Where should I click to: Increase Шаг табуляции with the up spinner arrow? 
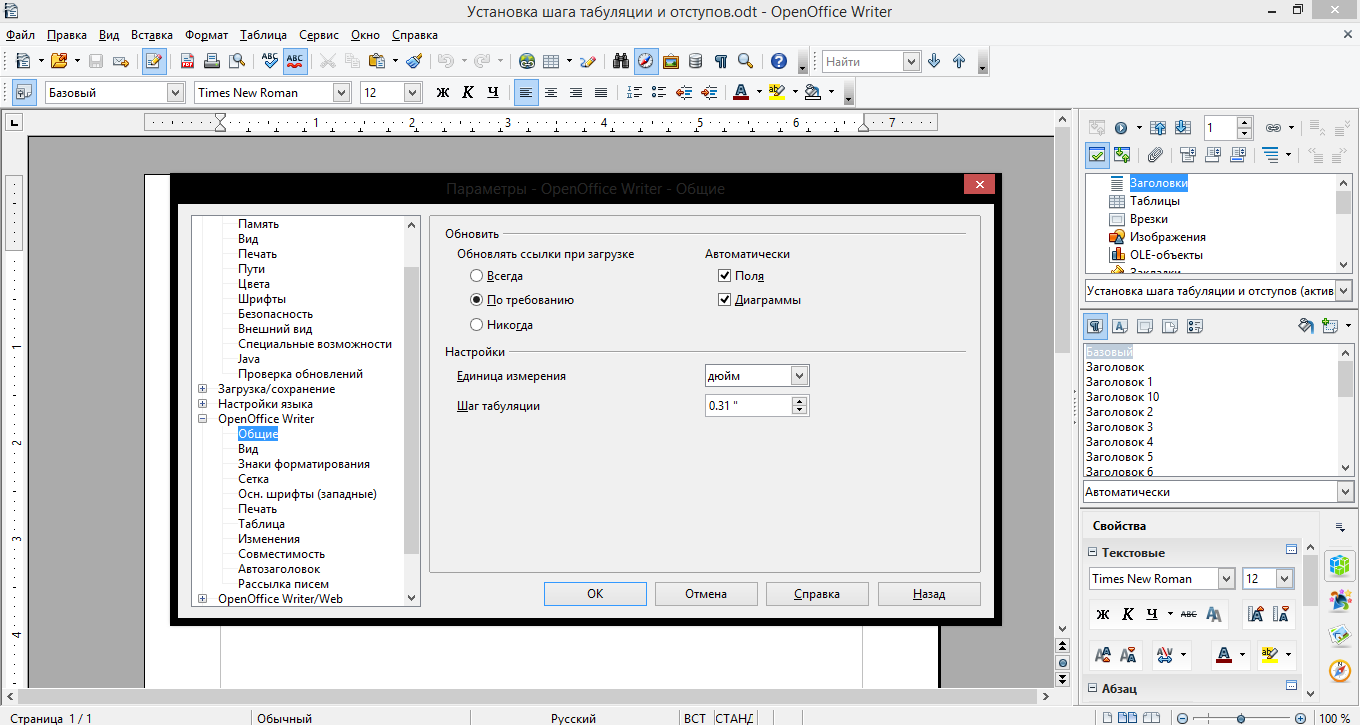799,401
